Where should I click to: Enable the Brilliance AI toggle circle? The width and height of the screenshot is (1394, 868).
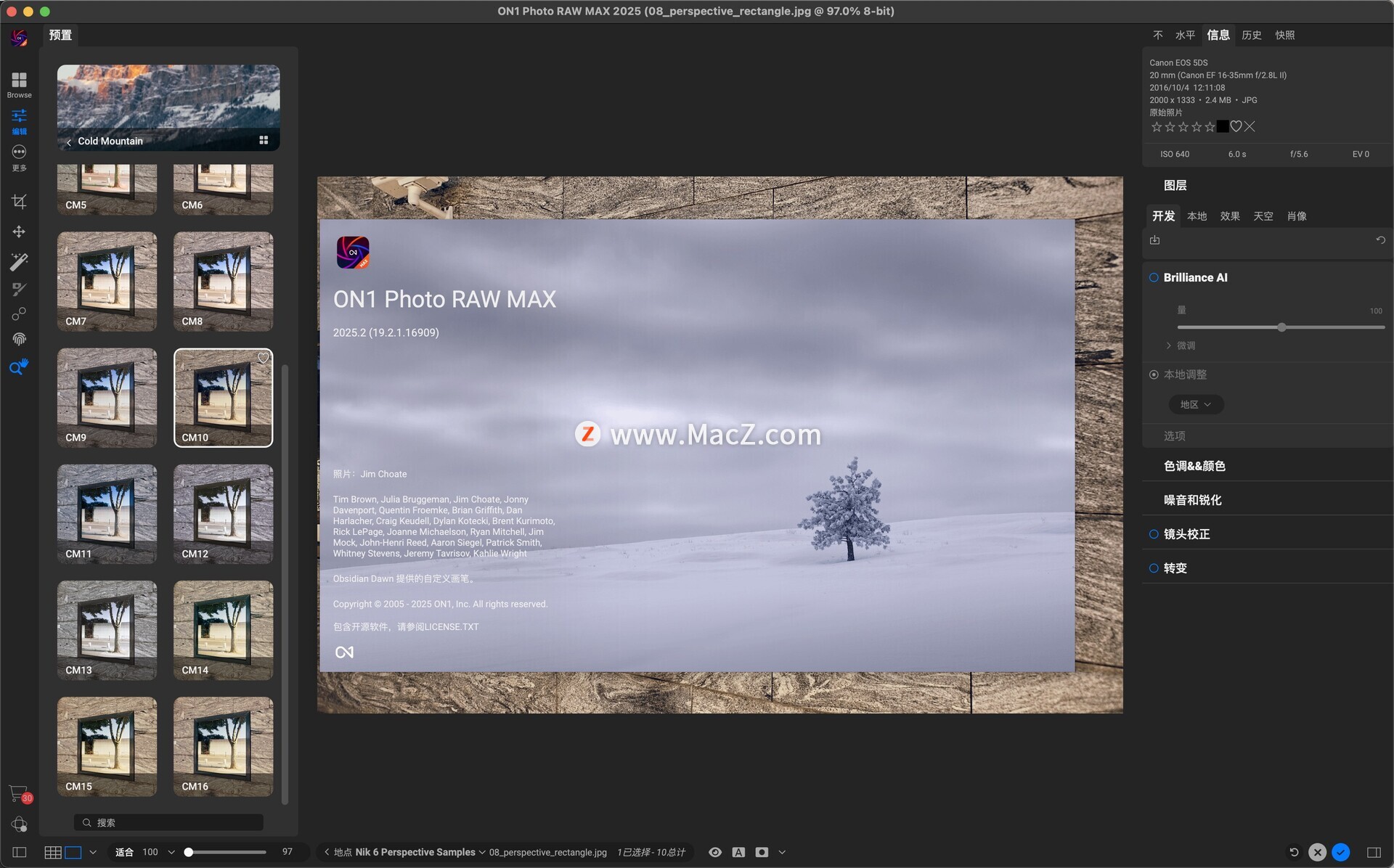pyautogui.click(x=1154, y=277)
